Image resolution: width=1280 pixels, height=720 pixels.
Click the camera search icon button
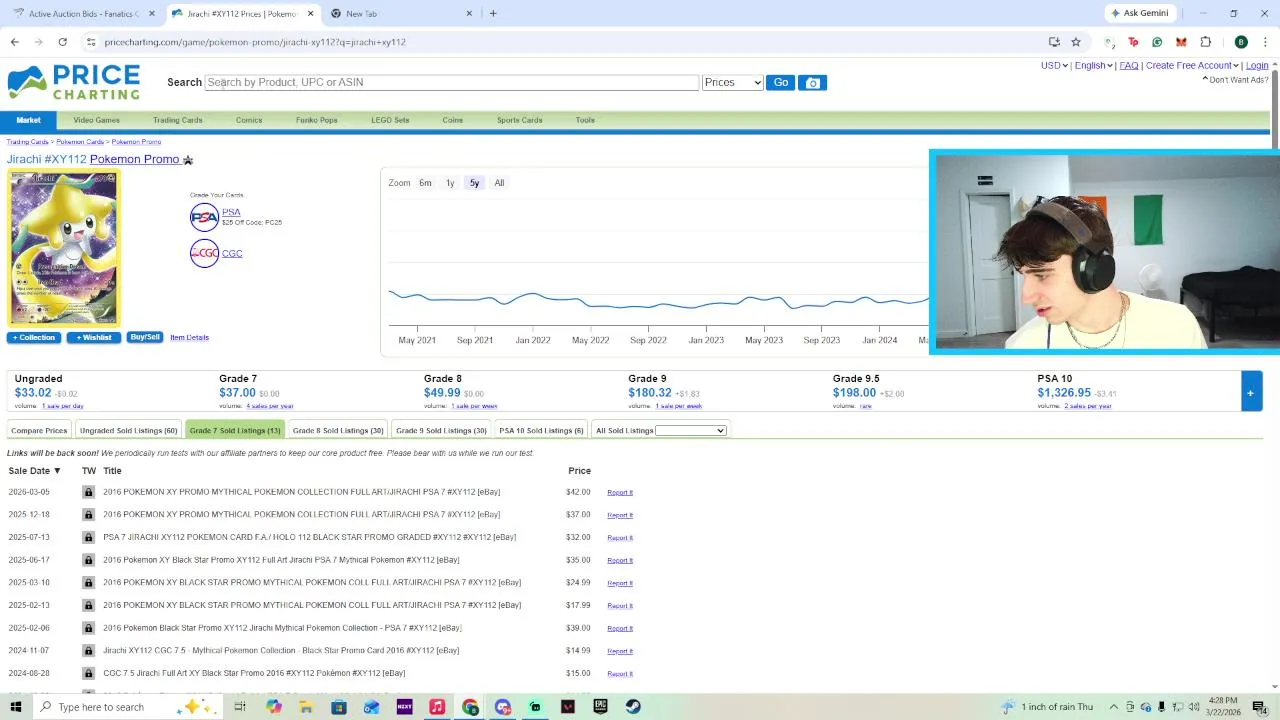[812, 82]
